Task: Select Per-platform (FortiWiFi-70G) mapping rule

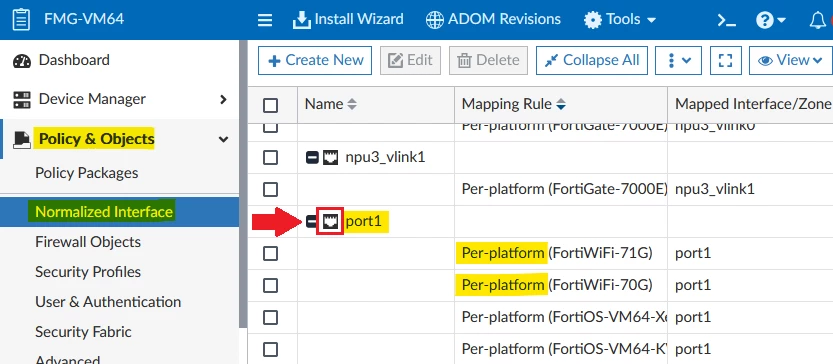Action: [557, 285]
